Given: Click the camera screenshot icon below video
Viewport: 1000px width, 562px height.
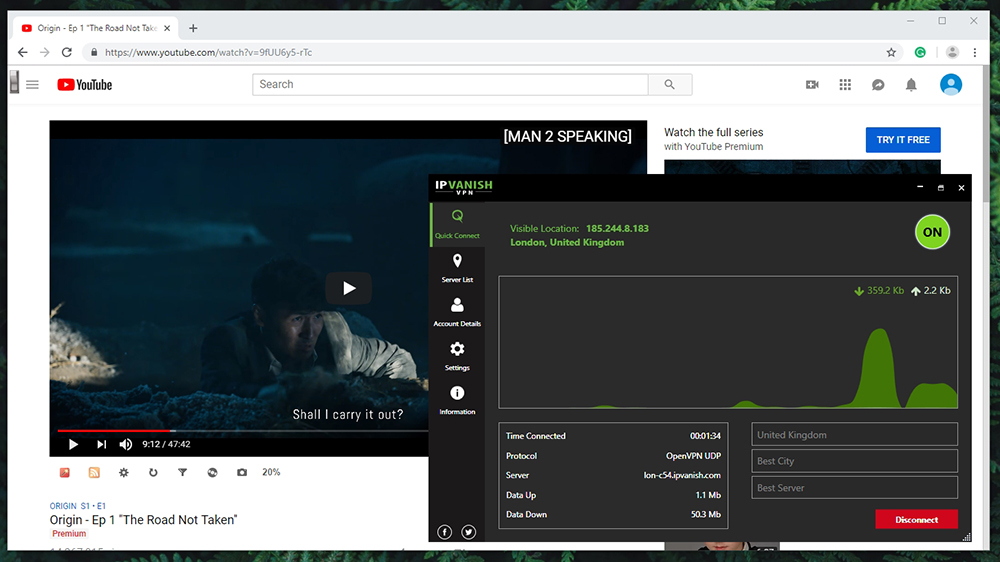Looking at the screenshot, I should [x=242, y=472].
